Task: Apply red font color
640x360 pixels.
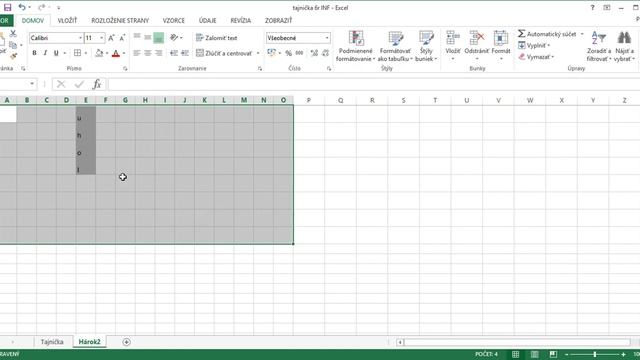Action: [116, 53]
